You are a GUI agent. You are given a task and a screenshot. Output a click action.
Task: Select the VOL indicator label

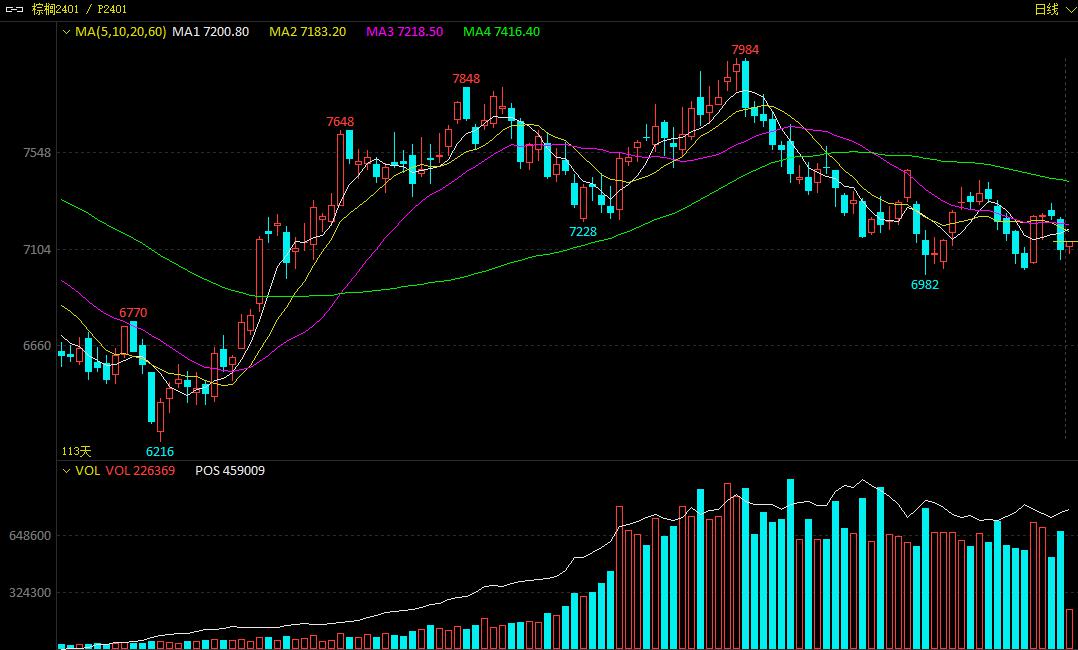click(87, 470)
